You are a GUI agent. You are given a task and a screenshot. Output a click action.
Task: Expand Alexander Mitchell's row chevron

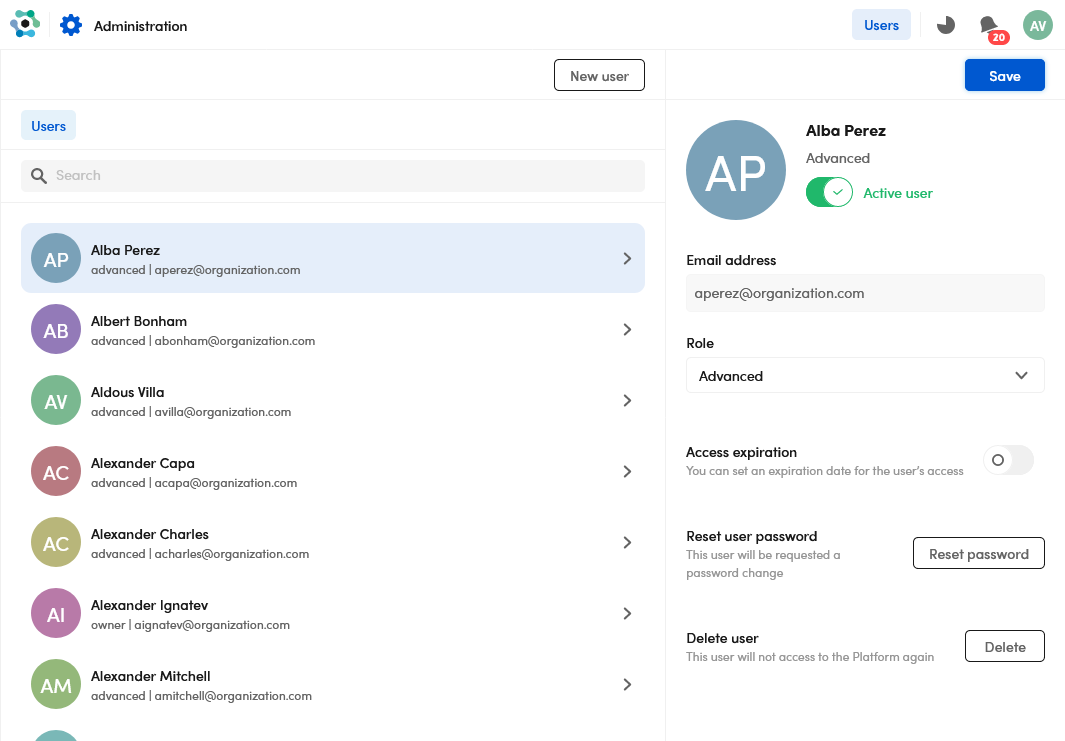627,685
